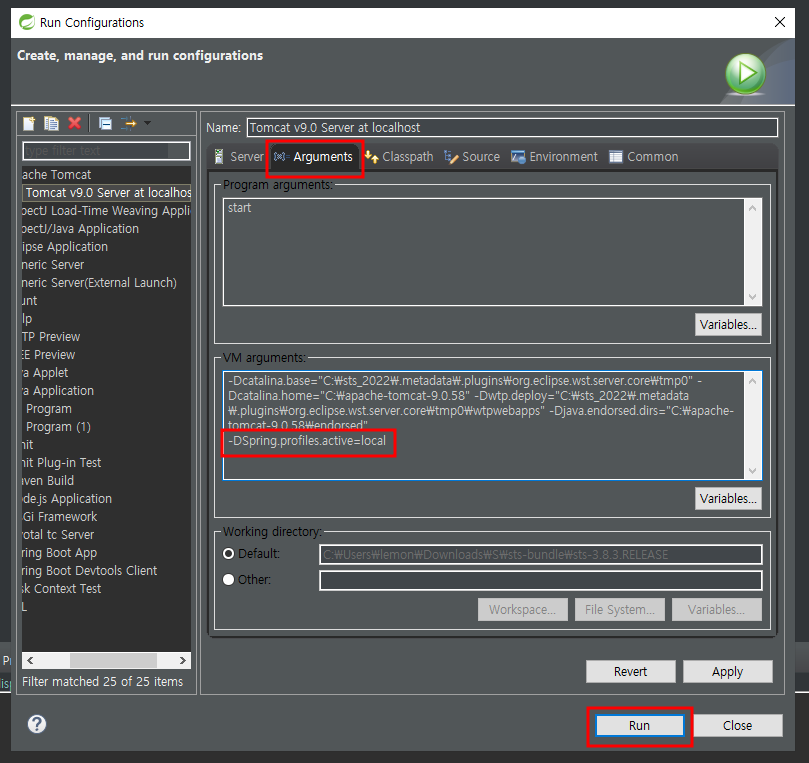Open the filter launch configurations dropdown arrow
The width and height of the screenshot is (809, 763).
point(148,123)
